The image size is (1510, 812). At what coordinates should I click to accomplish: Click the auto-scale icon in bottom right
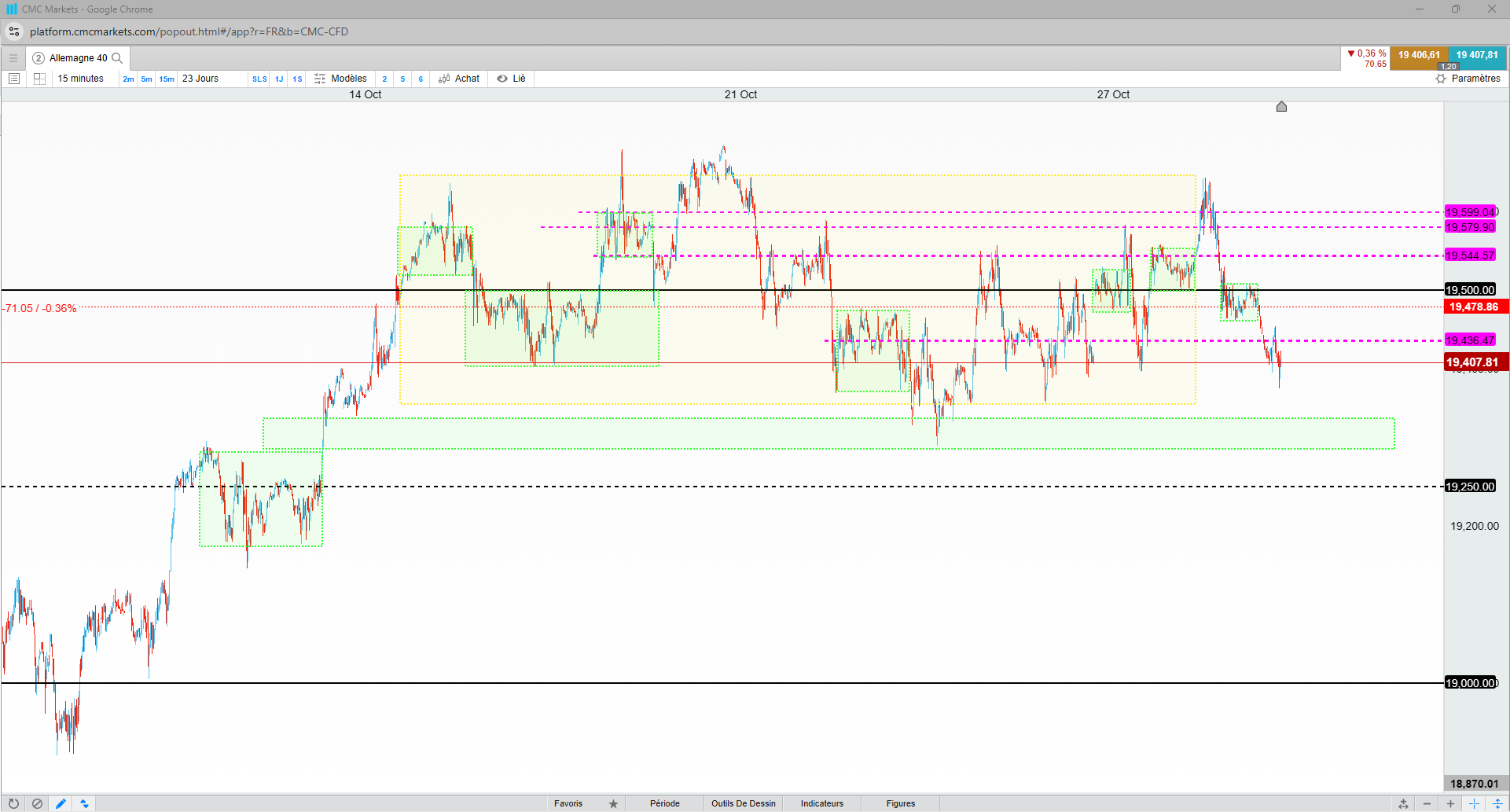point(1403,803)
